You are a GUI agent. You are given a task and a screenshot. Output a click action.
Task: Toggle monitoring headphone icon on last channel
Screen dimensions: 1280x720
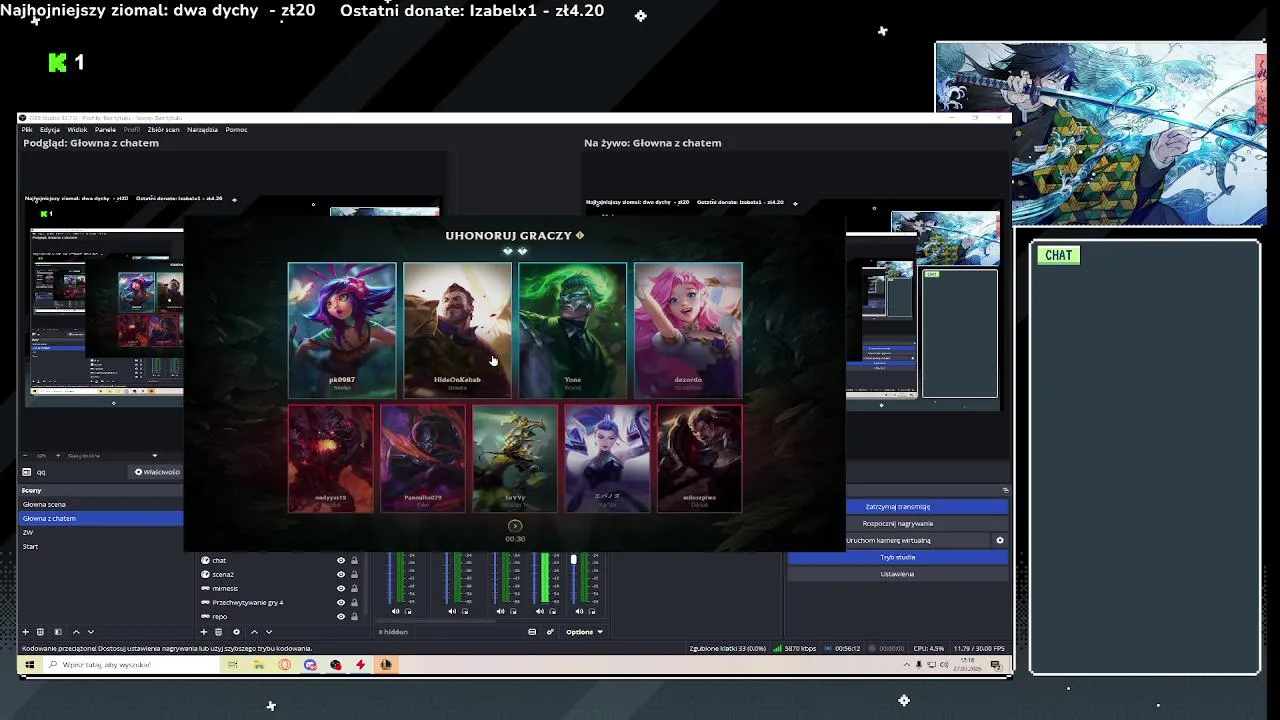click(592, 611)
